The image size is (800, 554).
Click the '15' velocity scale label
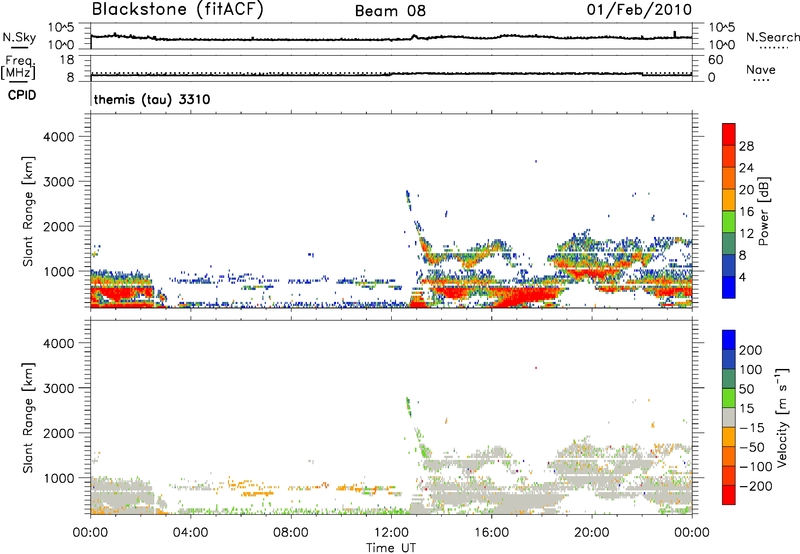click(x=746, y=409)
